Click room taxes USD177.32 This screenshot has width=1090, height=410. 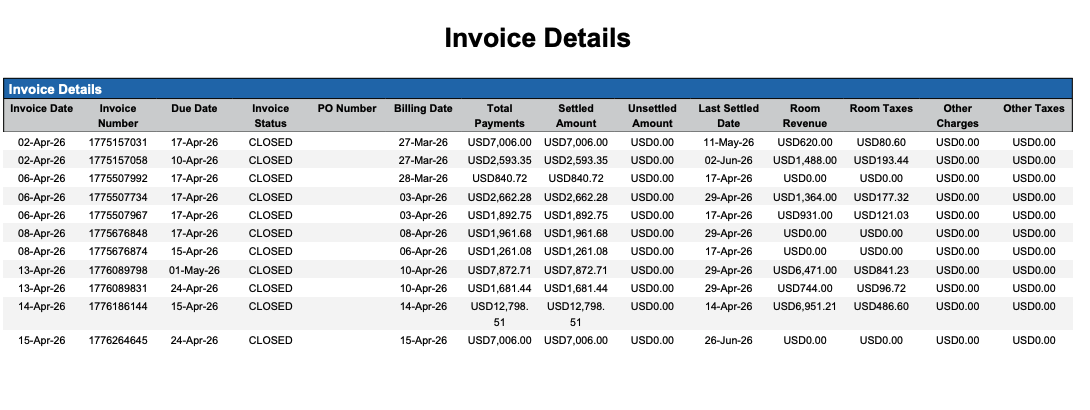881,197
